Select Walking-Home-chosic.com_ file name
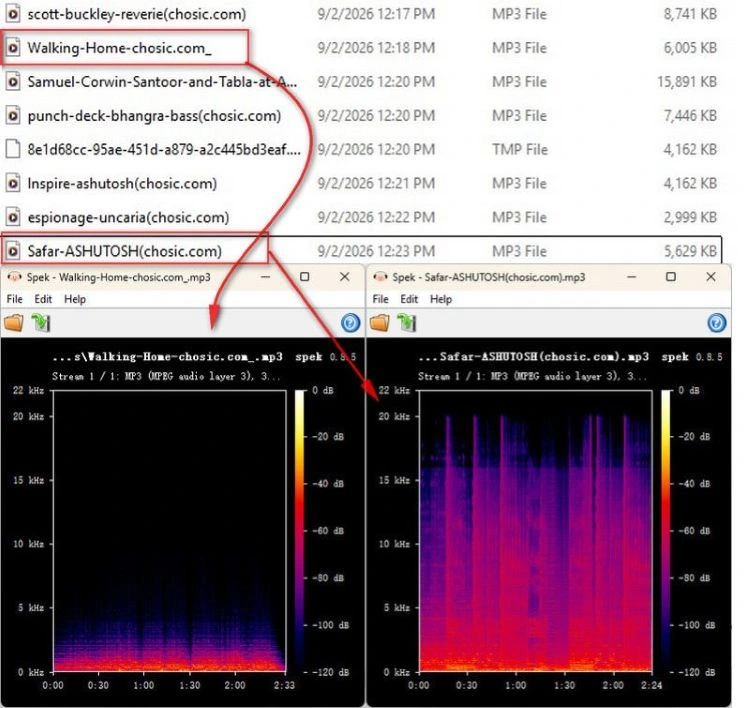This screenshot has height=708, width=750. click(119, 48)
